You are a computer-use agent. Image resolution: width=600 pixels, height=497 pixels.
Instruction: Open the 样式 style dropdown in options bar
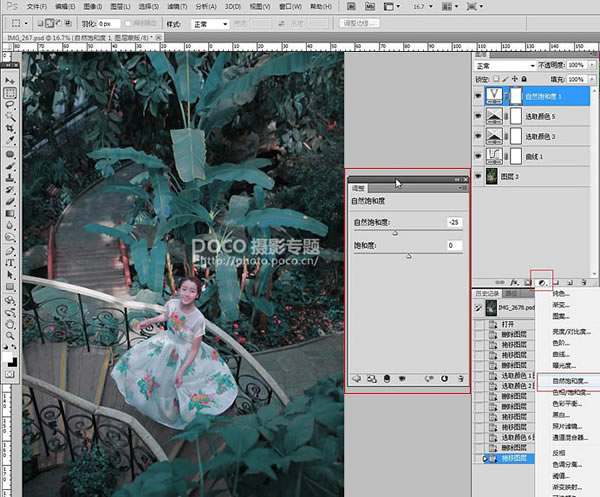pyautogui.click(x=210, y=24)
